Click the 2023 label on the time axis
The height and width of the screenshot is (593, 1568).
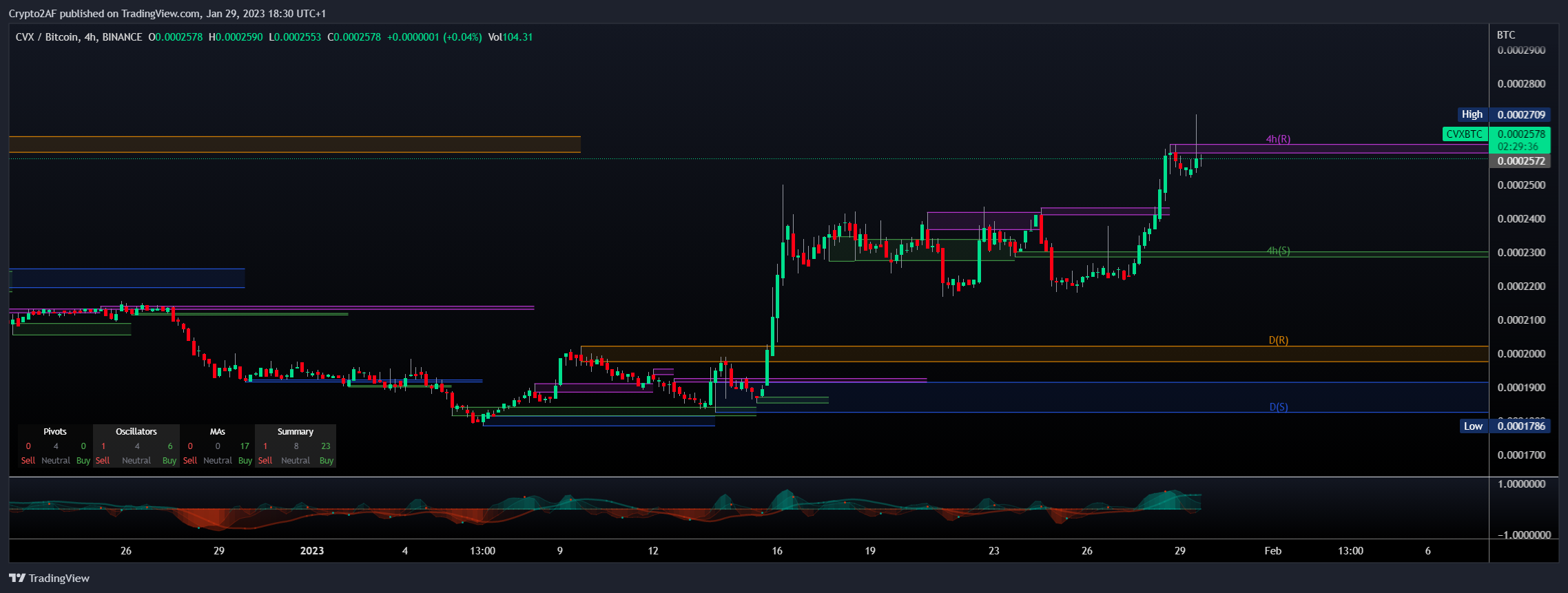tap(312, 551)
